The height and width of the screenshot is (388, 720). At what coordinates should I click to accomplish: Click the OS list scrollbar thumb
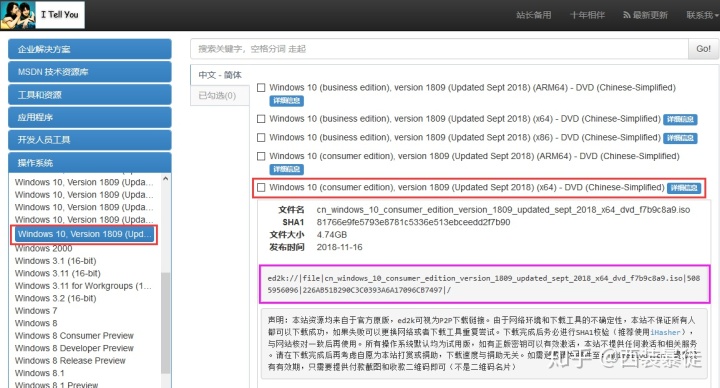[166, 323]
